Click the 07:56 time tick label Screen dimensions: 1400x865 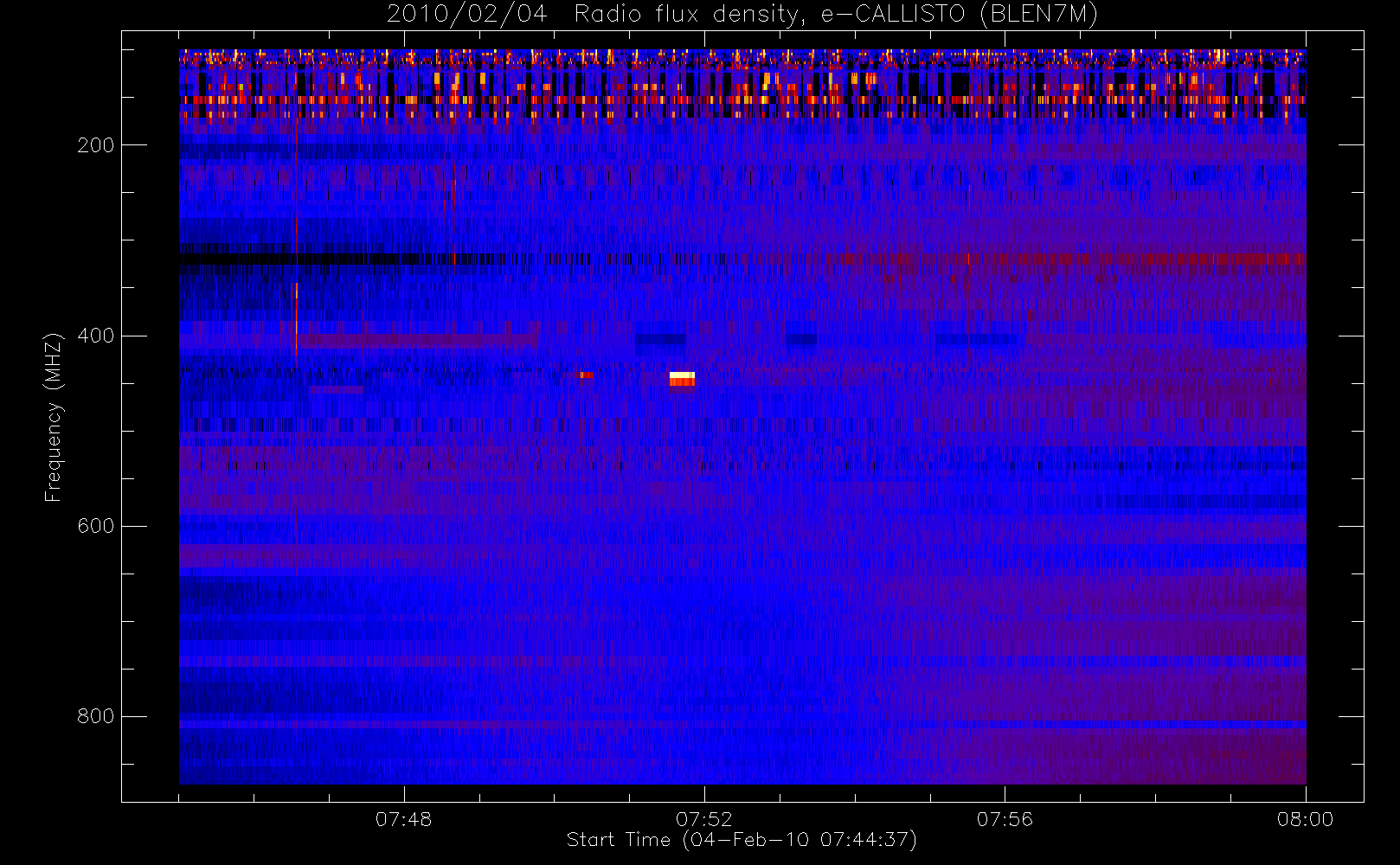1005,819
